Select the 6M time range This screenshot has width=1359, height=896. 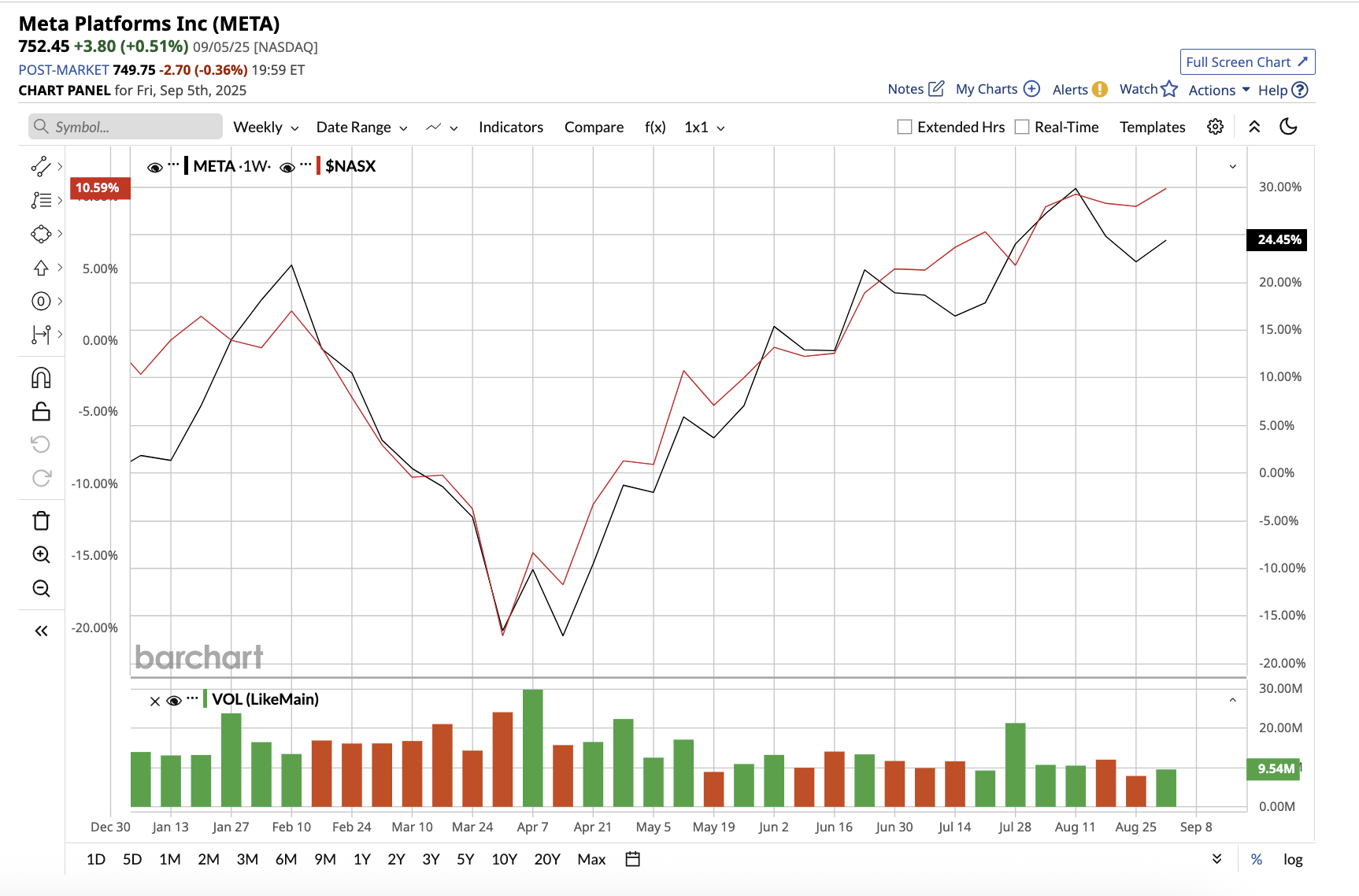[286, 859]
